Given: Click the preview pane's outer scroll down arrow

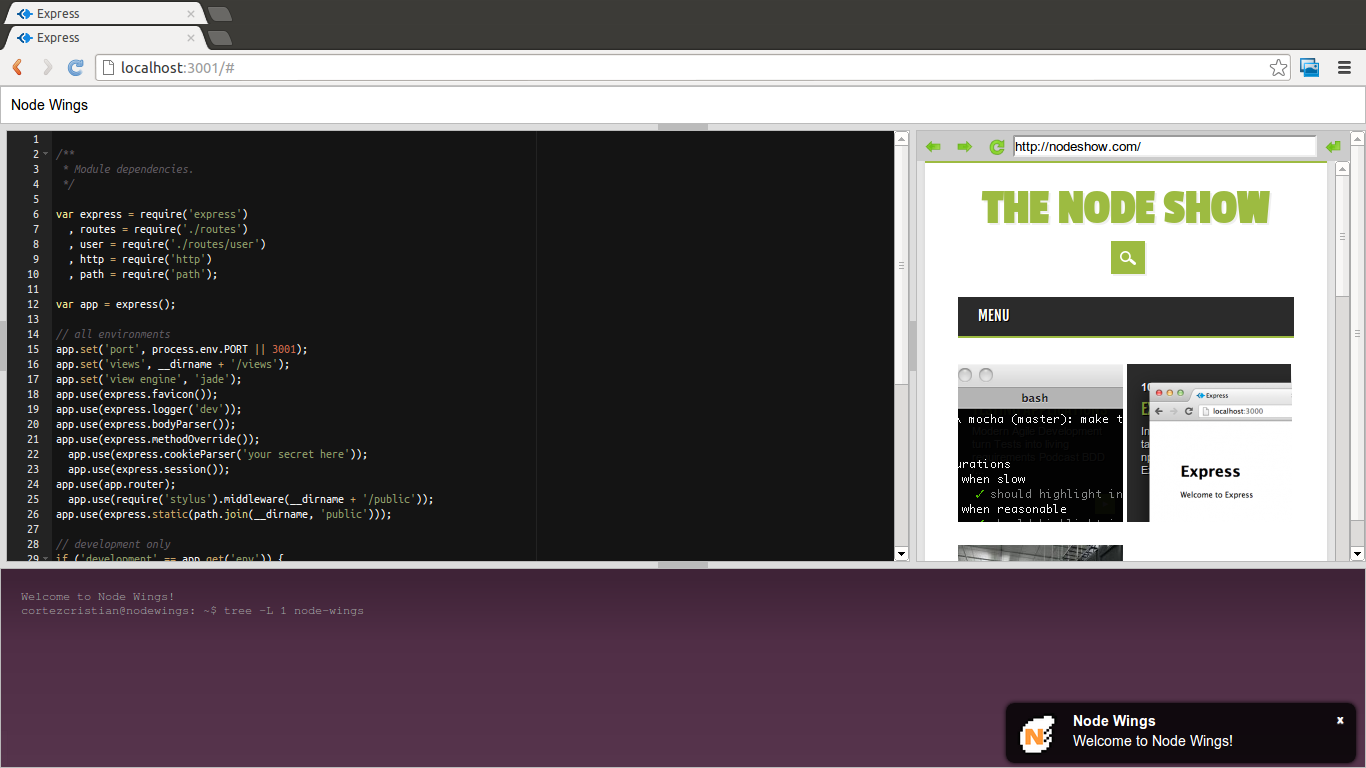Looking at the screenshot, I should [x=1357, y=554].
